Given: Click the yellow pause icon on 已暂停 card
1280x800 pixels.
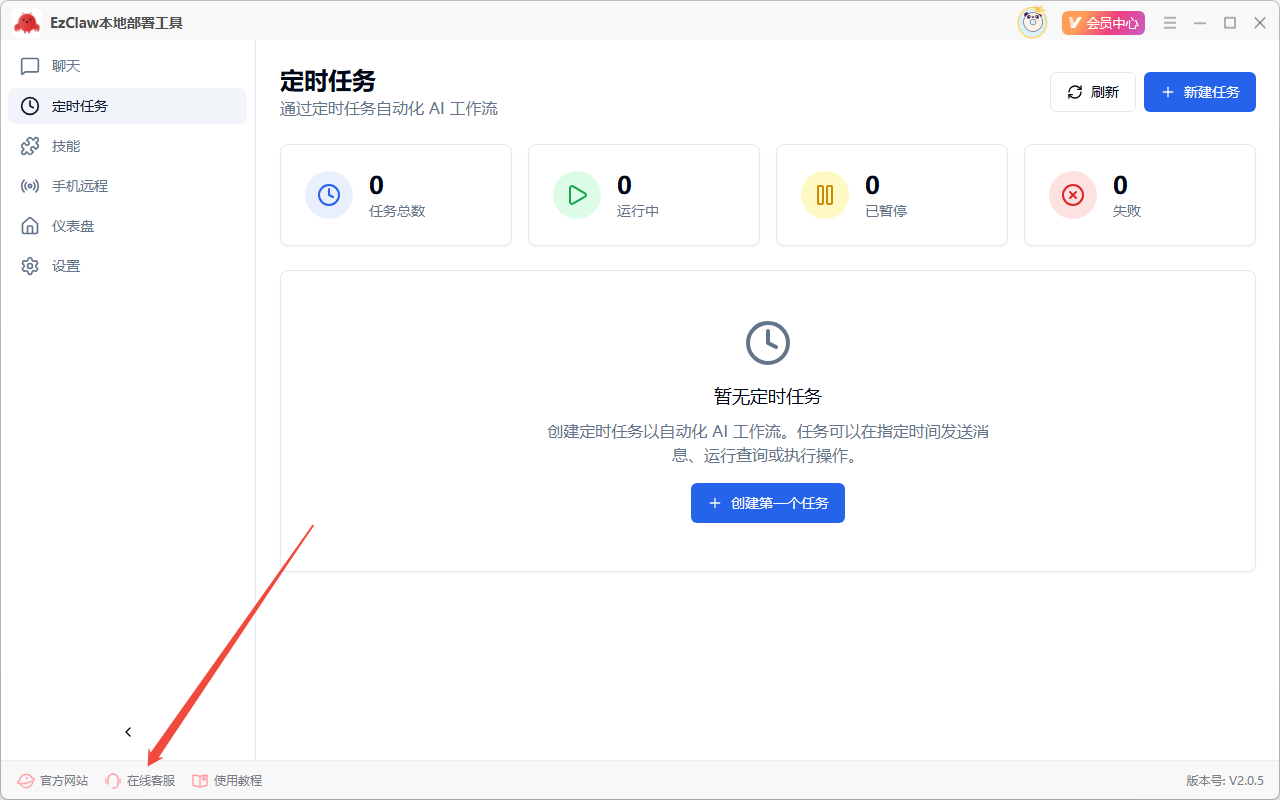Looking at the screenshot, I should (x=825, y=195).
